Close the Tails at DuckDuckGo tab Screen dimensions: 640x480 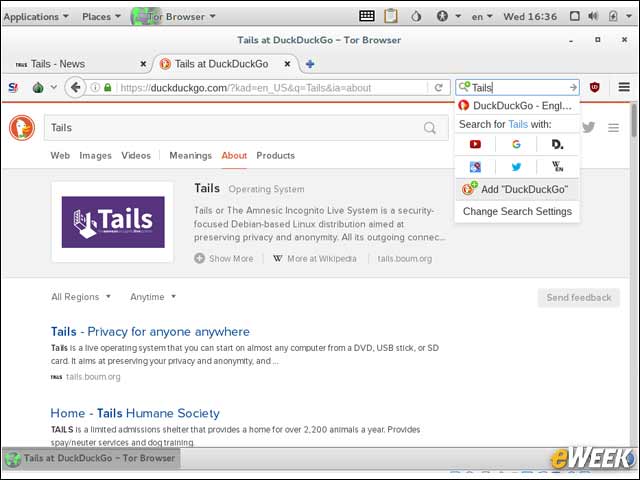pos(287,64)
